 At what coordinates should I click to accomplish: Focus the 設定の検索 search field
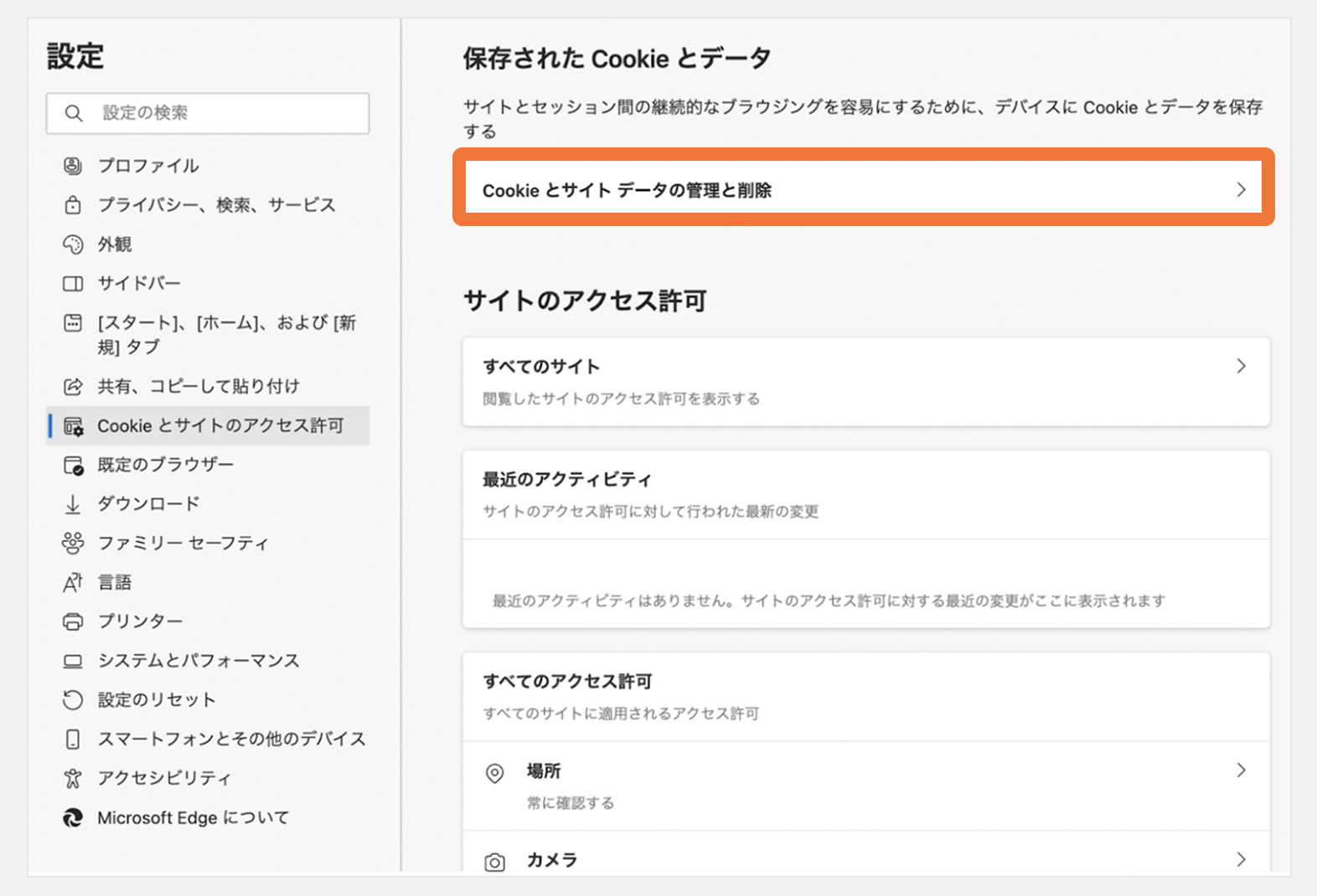coord(208,113)
